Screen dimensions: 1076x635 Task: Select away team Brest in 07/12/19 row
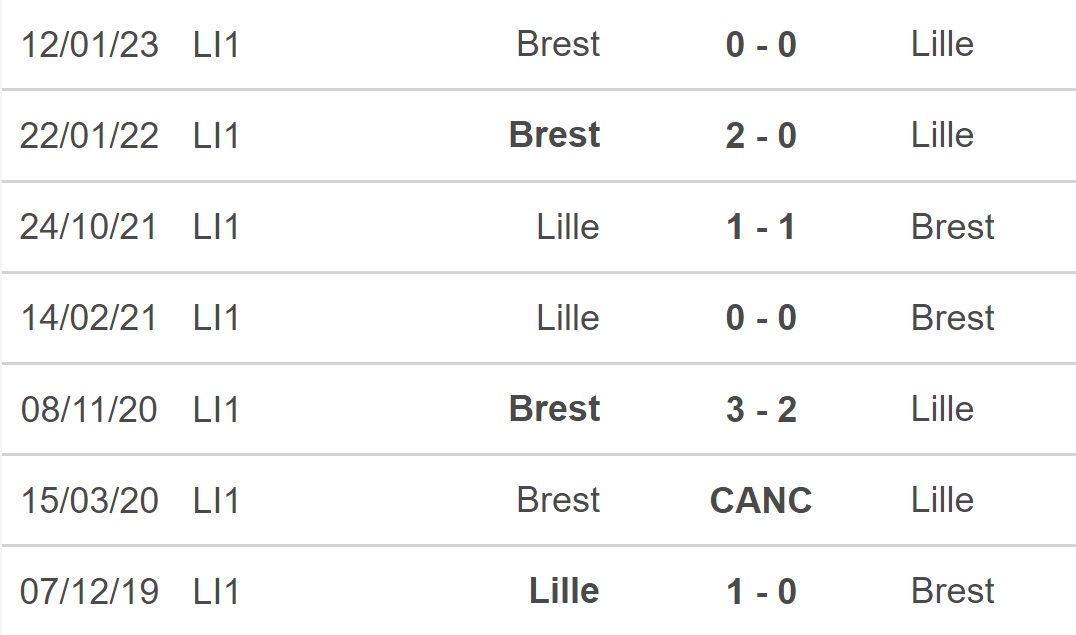[952, 591]
